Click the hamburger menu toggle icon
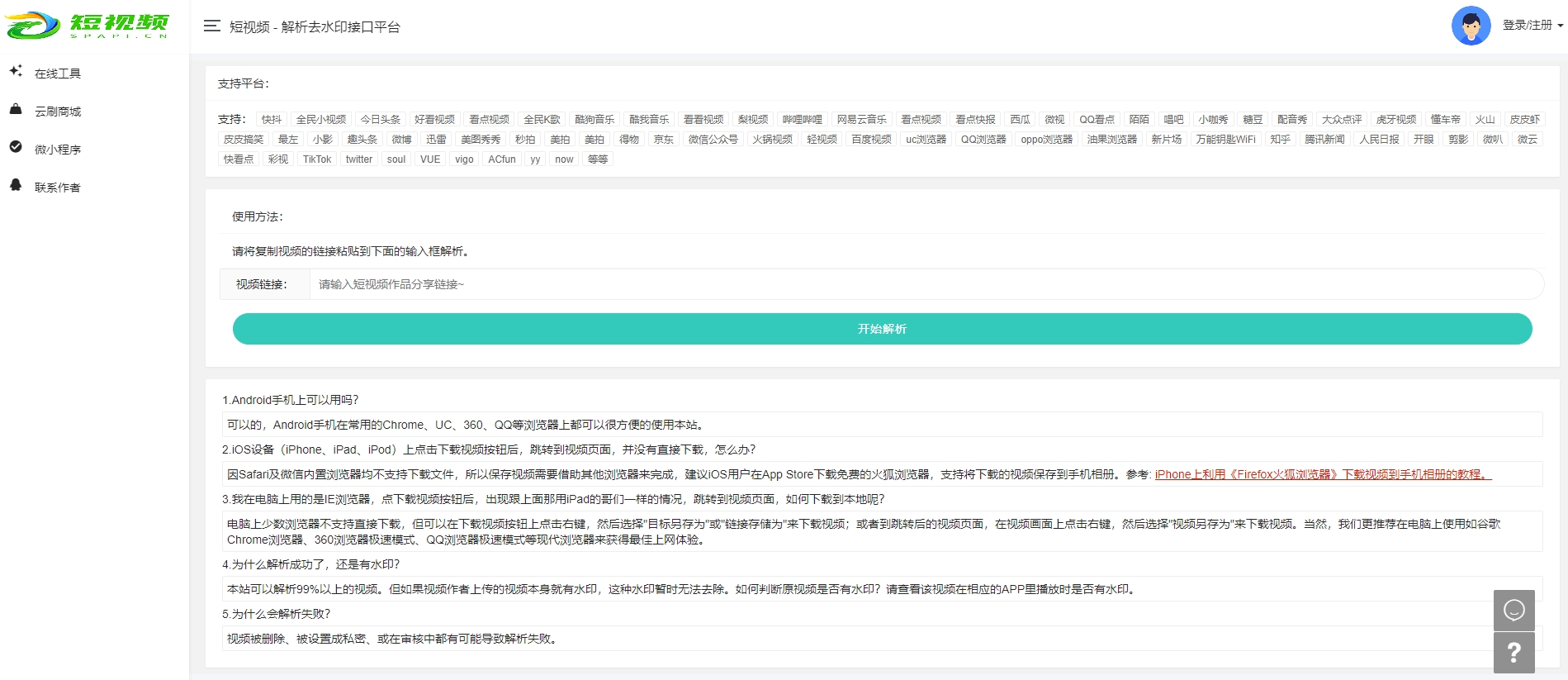 click(x=211, y=26)
